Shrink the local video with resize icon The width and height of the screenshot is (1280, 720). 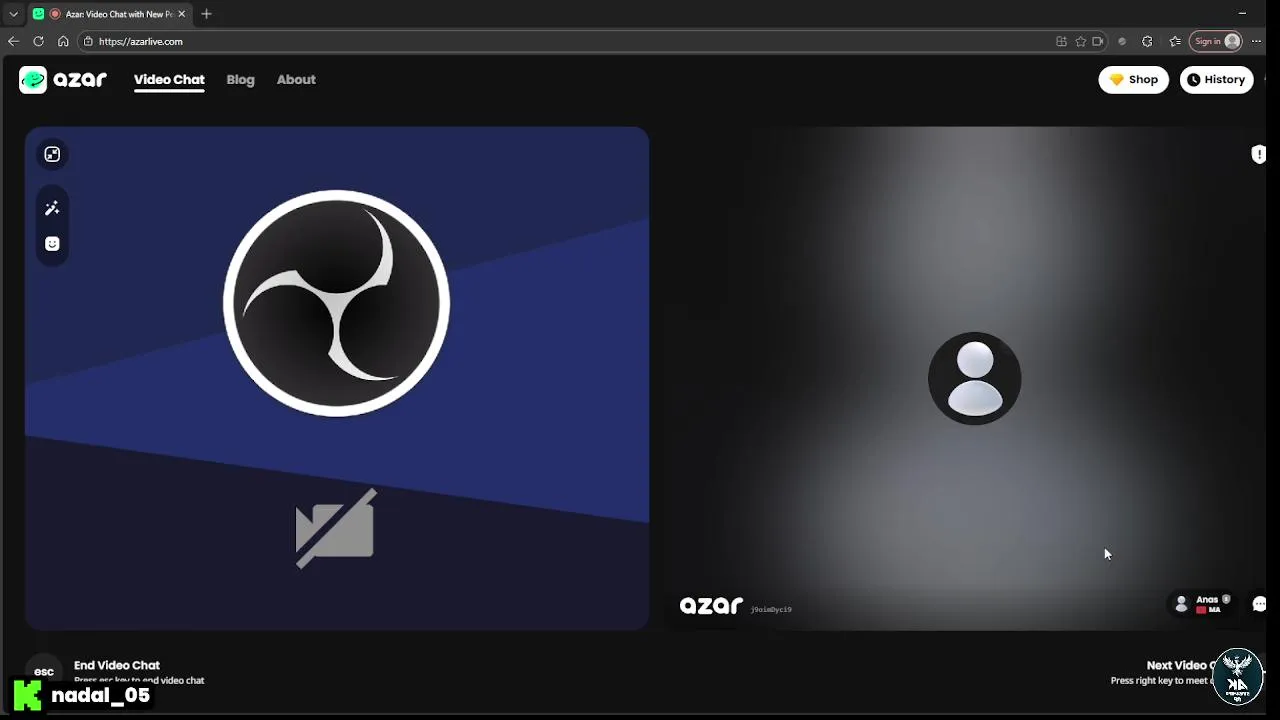click(52, 154)
